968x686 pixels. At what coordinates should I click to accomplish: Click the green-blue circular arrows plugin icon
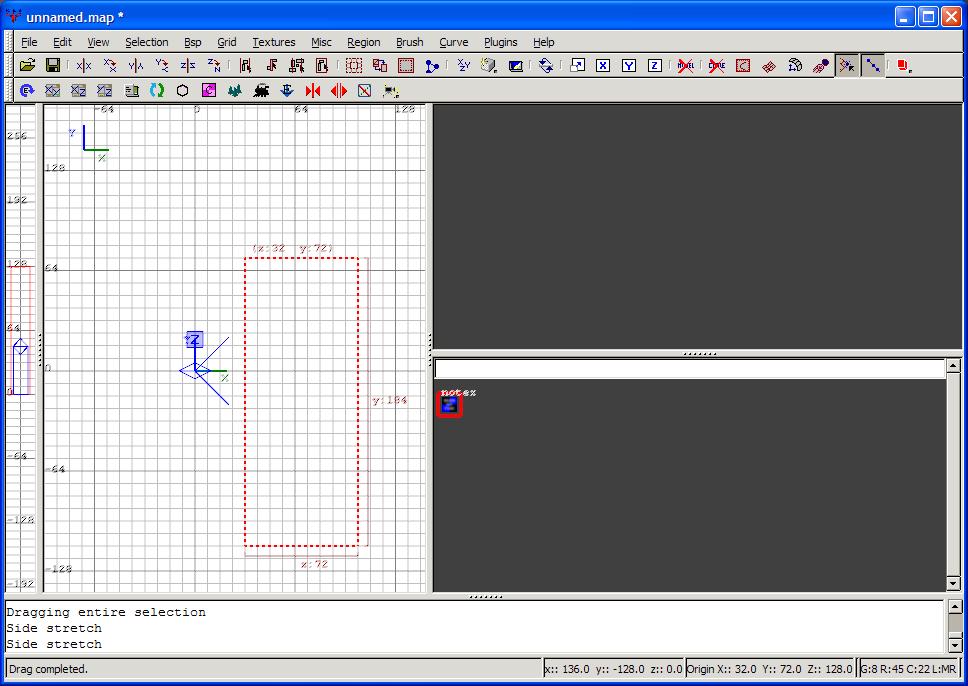(x=157, y=91)
